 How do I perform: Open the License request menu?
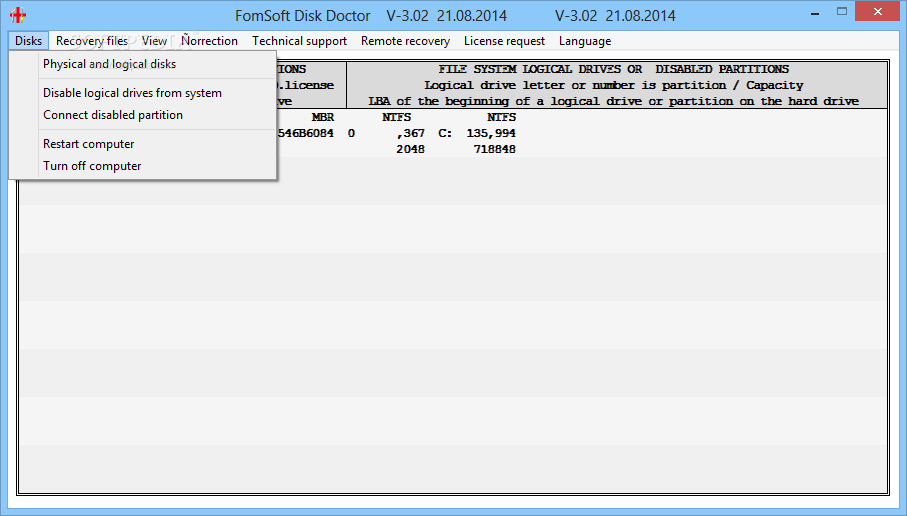click(504, 41)
